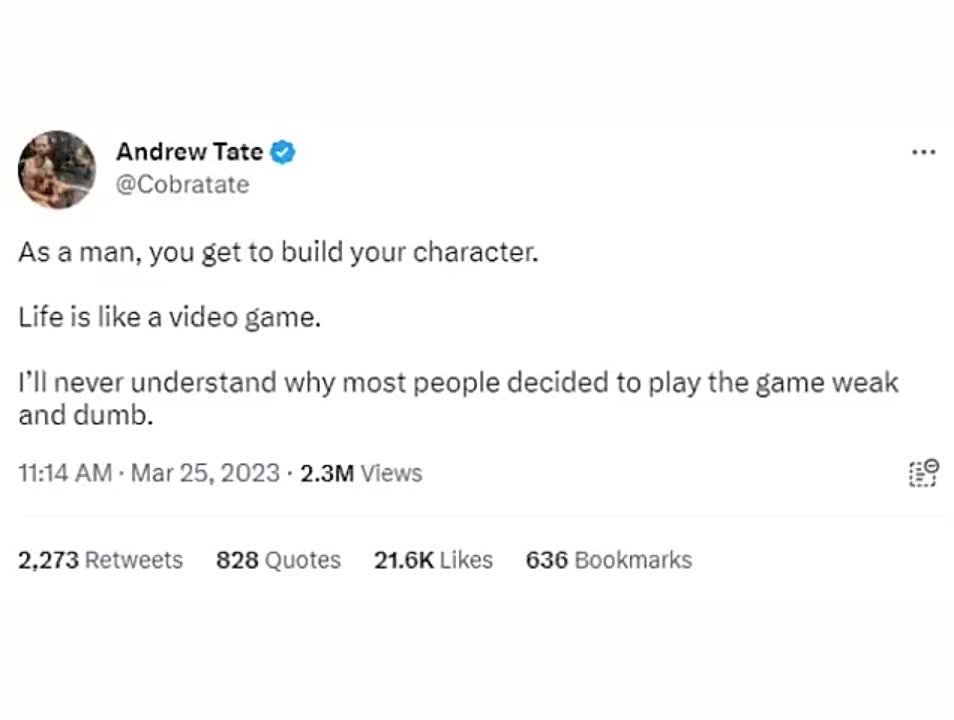The height and width of the screenshot is (720, 954).
Task: Click the Mar 25, 2023 date
Action: (205, 473)
